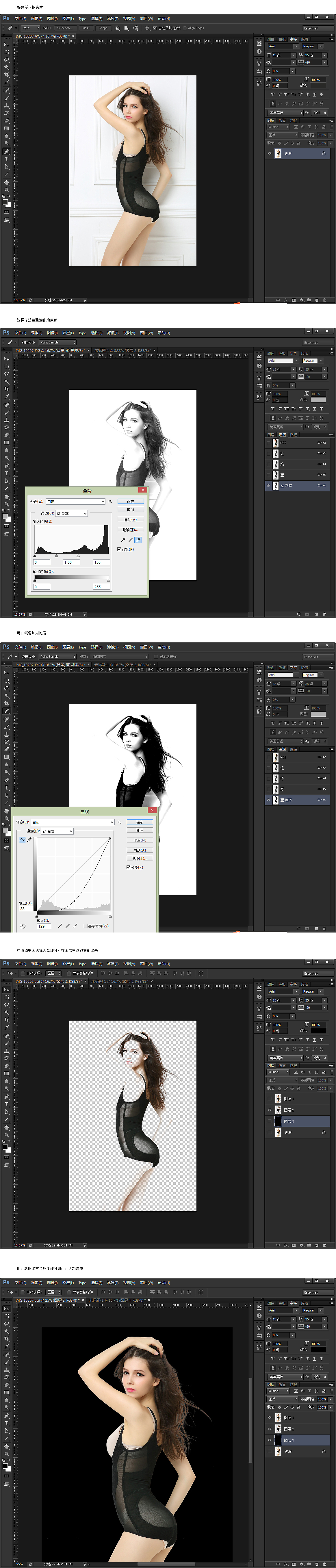Screen dimensions: 336x1568
Task: Click 取消 in the 曲线 Curves dialog
Action: click(140, 830)
